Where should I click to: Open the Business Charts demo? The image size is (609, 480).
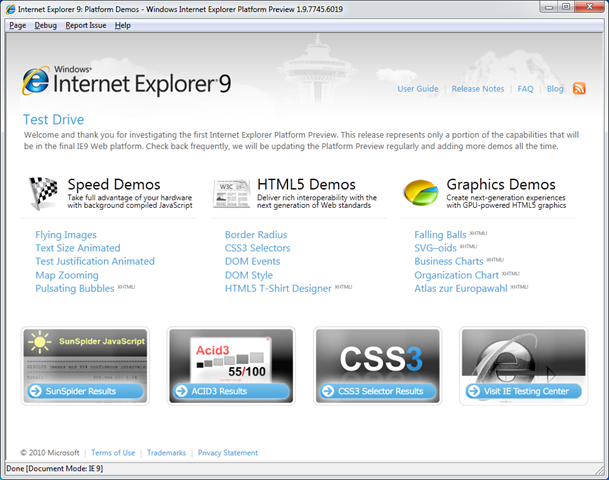[449, 261]
